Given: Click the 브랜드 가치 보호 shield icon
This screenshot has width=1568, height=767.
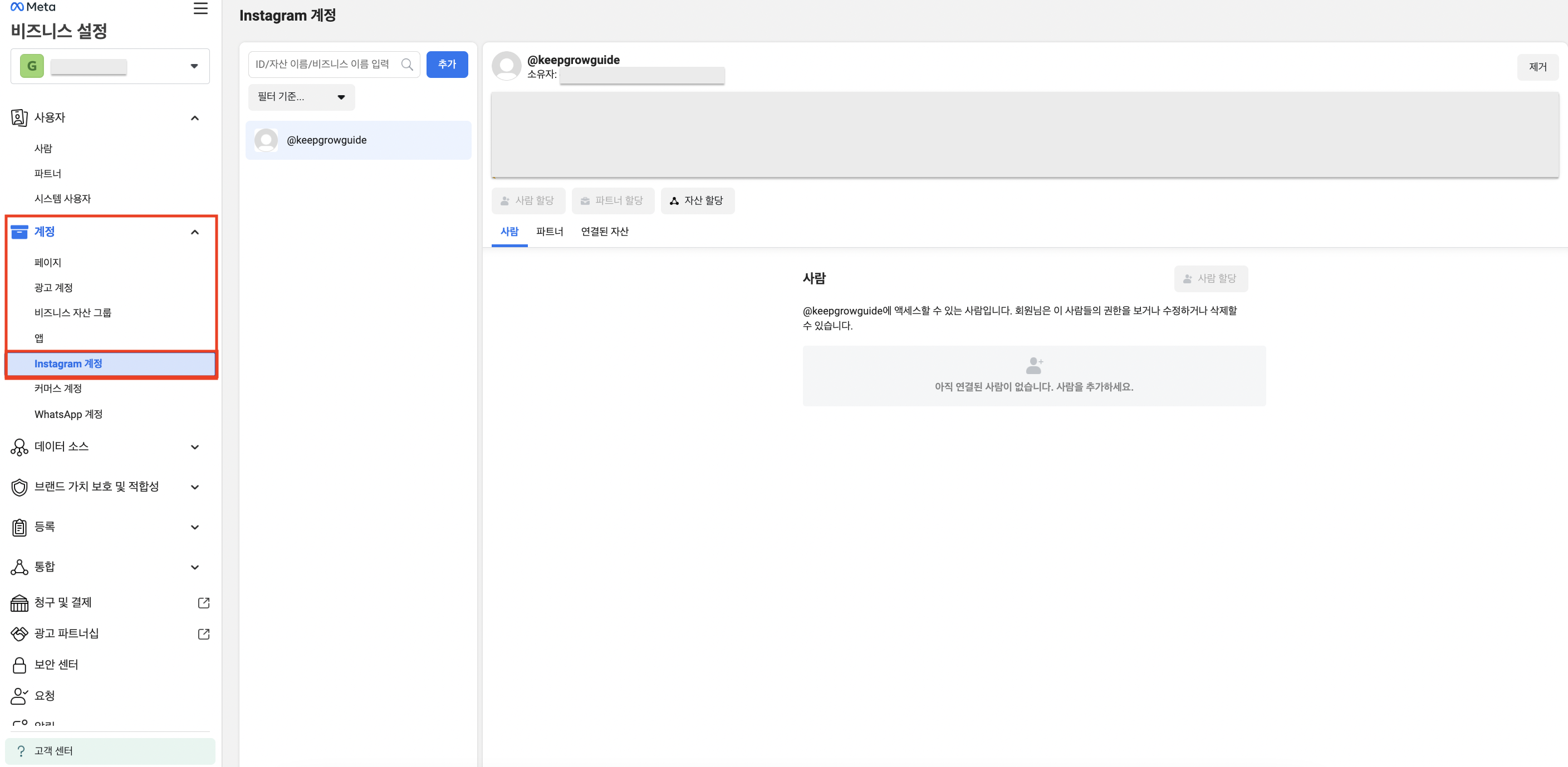Looking at the screenshot, I should point(19,487).
